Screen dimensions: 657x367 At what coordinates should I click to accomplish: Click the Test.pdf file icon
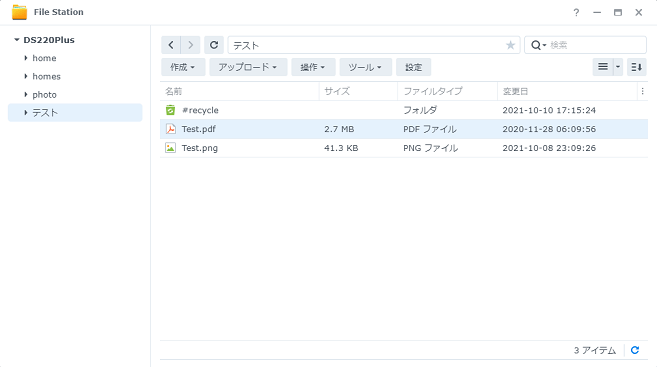point(171,129)
